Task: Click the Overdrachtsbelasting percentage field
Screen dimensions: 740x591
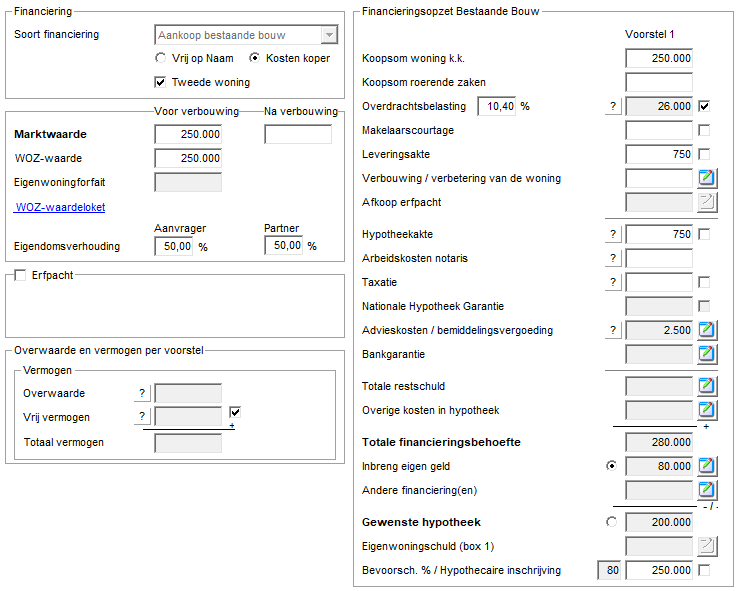Action: [x=496, y=106]
